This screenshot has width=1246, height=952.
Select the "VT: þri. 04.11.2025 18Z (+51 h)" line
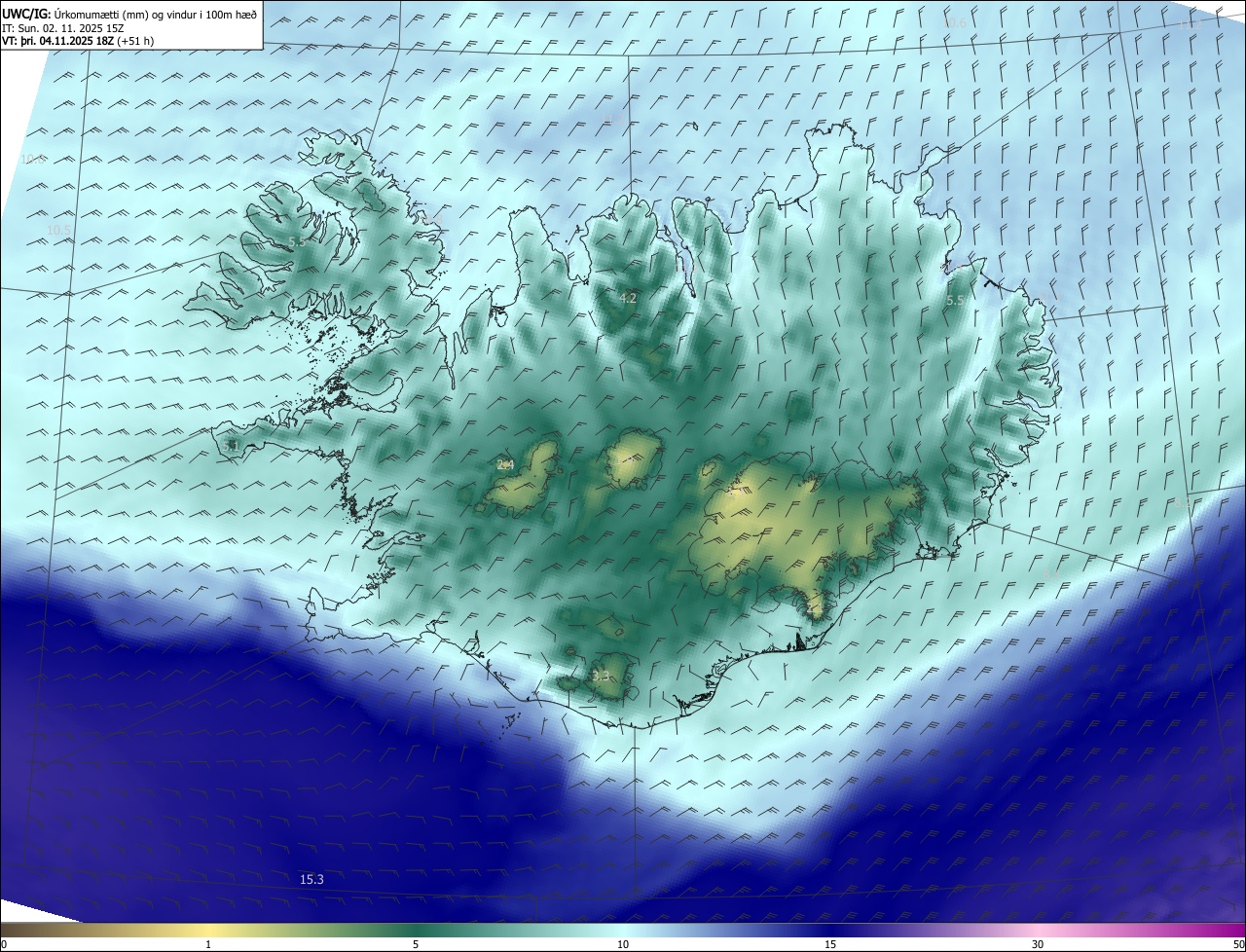pos(78,41)
